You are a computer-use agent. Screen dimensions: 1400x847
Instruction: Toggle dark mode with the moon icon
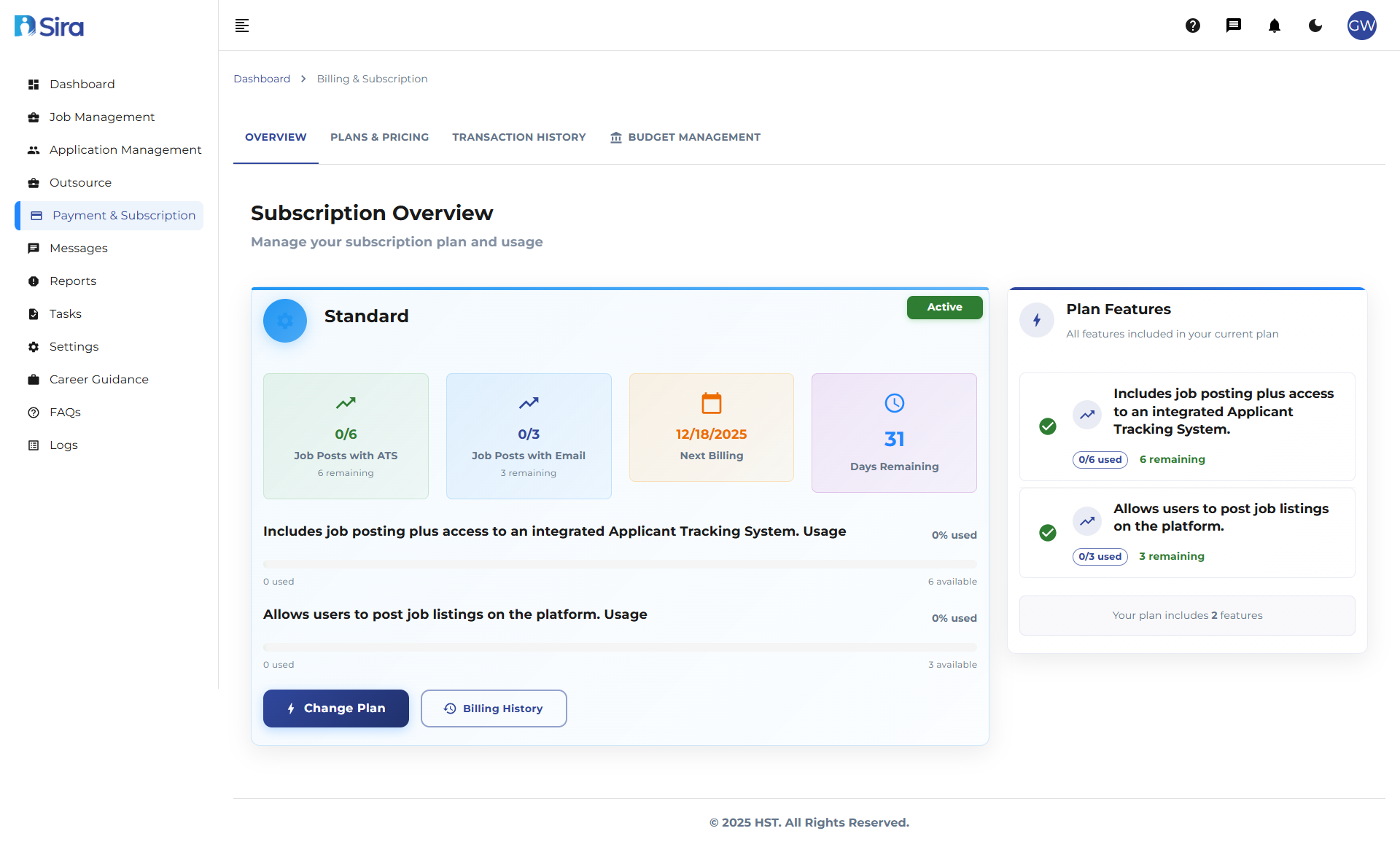coord(1315,26)
